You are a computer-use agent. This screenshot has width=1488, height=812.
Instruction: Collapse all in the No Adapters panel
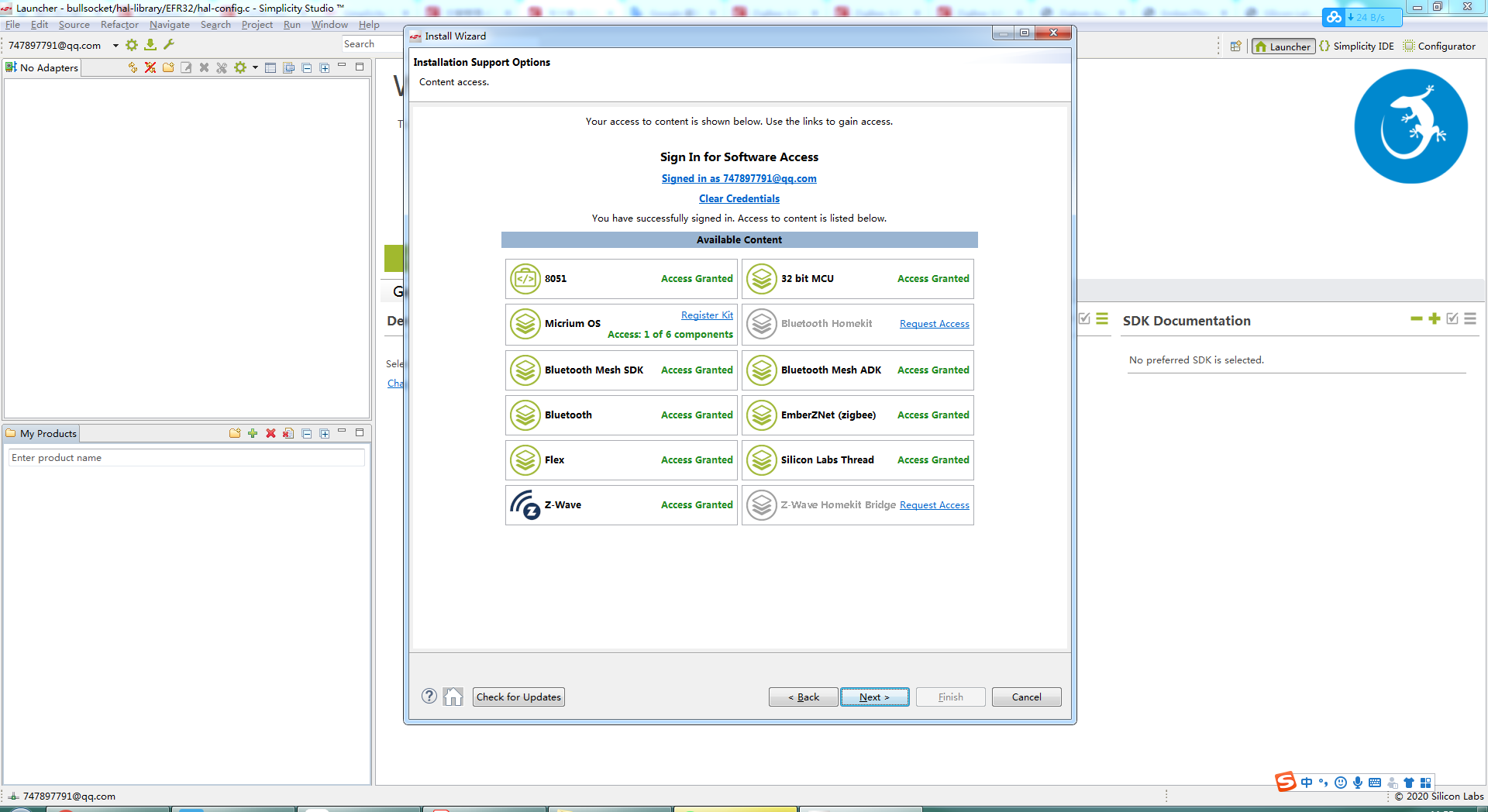pyautogui.click(x=307, y=67)
